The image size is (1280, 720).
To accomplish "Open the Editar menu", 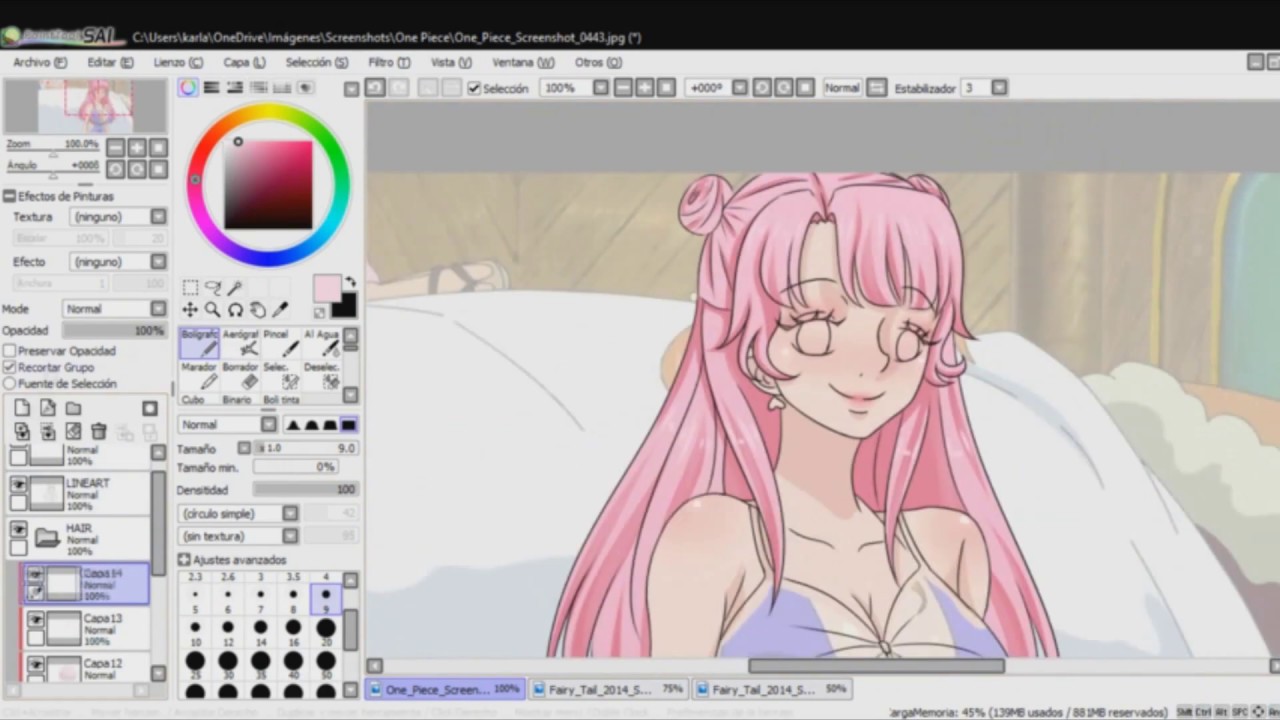I will pyautogui.click(x=110, y=62).
